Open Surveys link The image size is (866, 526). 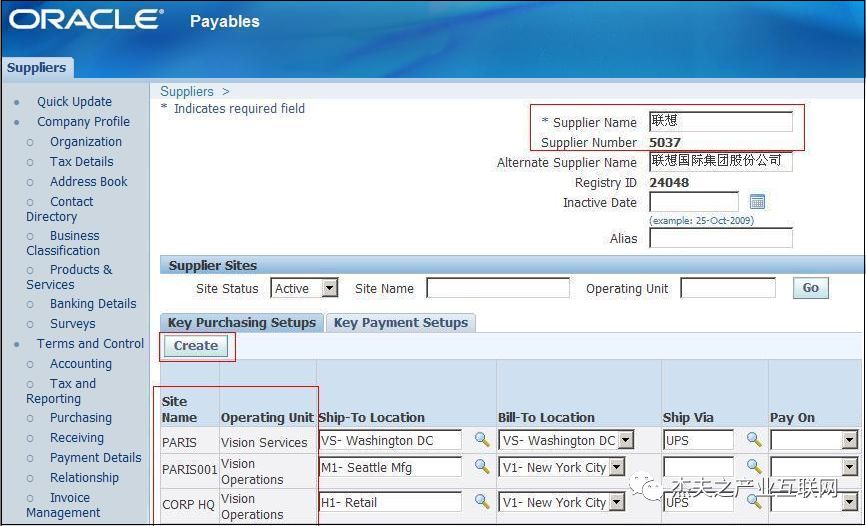point(72,324)
